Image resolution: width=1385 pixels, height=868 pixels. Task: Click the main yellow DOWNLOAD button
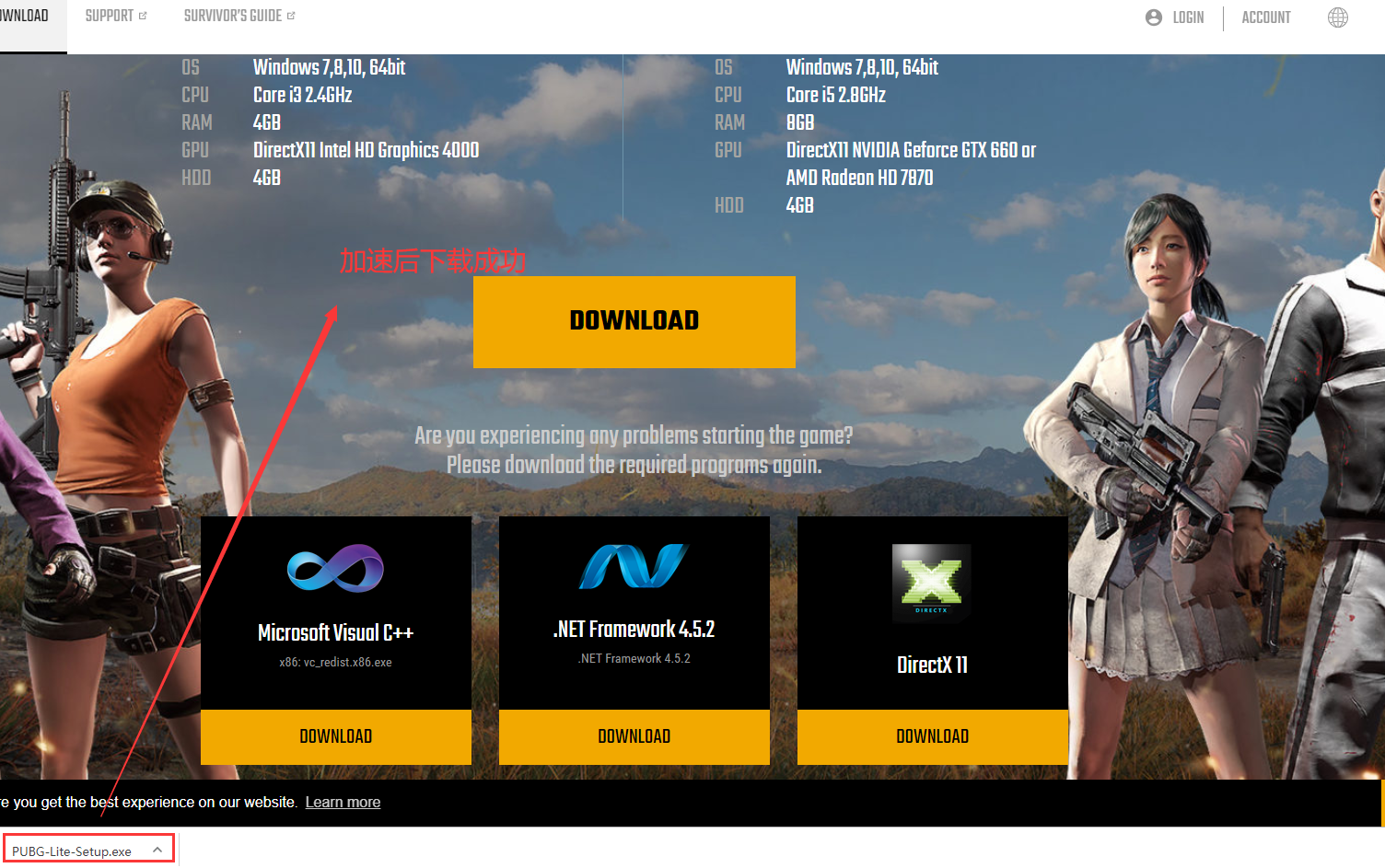[634, 321]
